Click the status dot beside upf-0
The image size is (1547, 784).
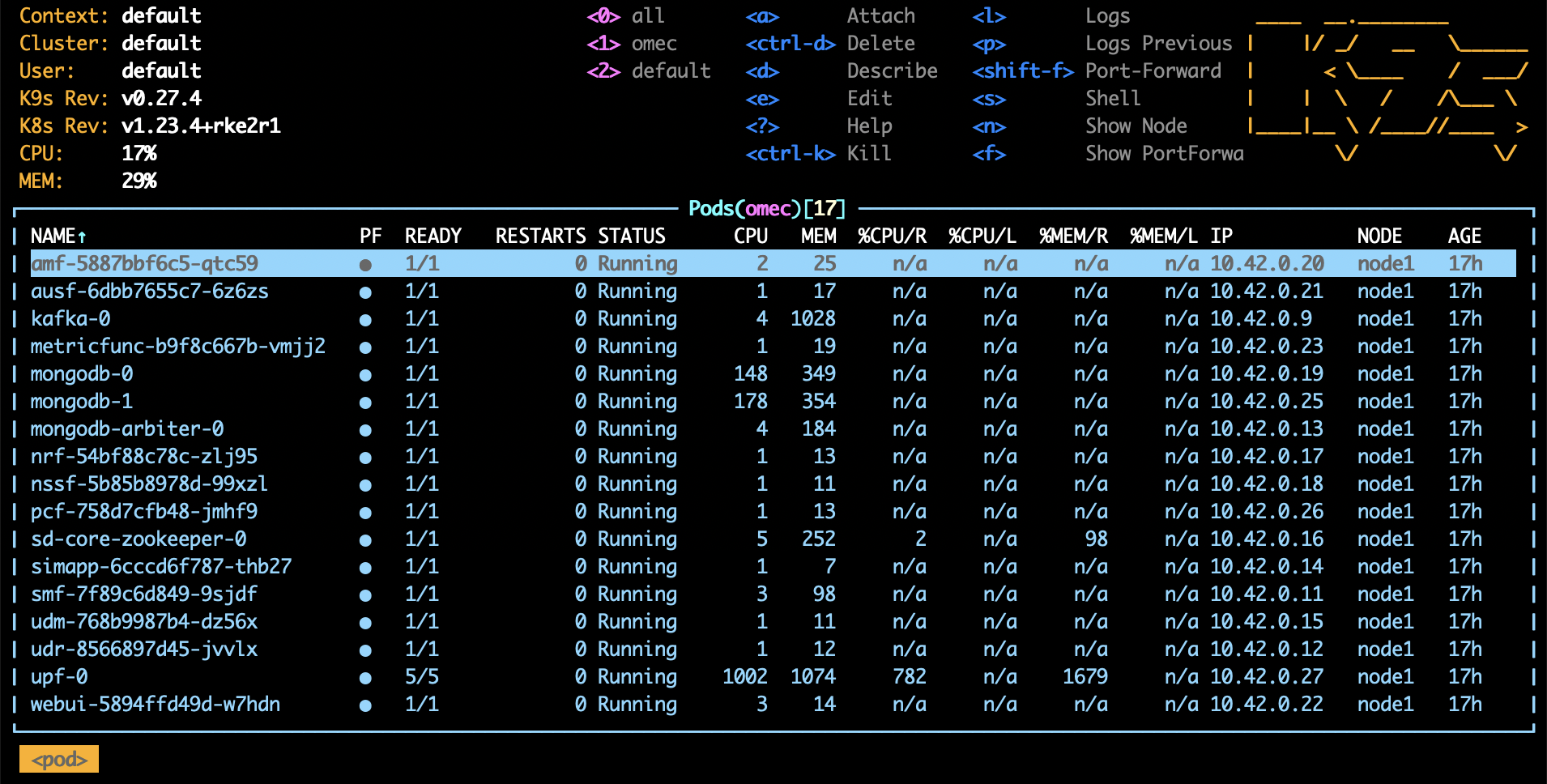(x=365, y=678)
